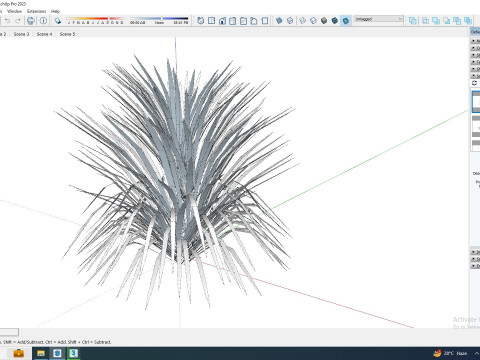Select the Hidden Line face style
Image resolution: width=480 pixels, height=360 pixels.
[313, 21]
